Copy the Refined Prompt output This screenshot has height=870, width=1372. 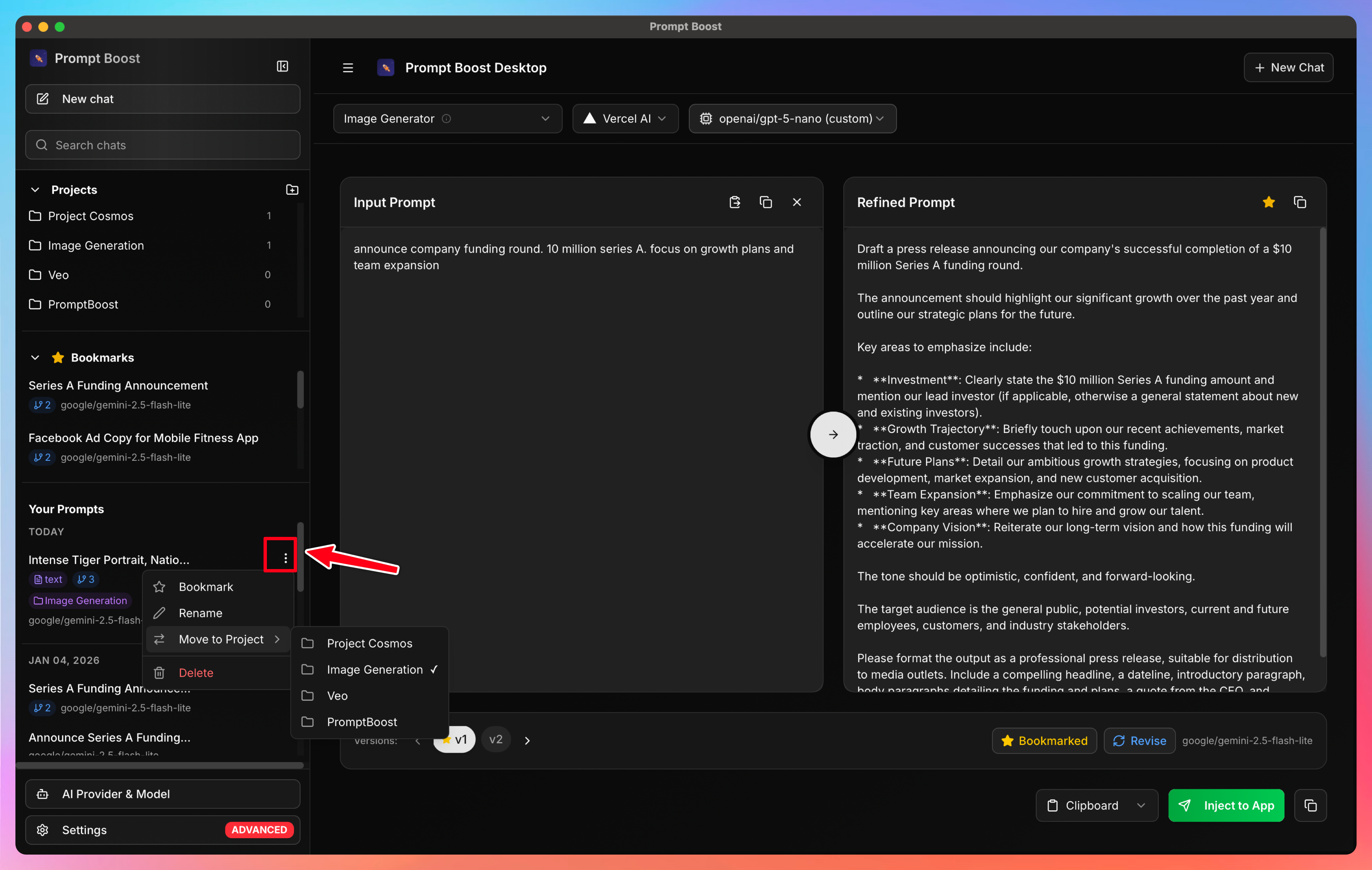[1301, 201]
